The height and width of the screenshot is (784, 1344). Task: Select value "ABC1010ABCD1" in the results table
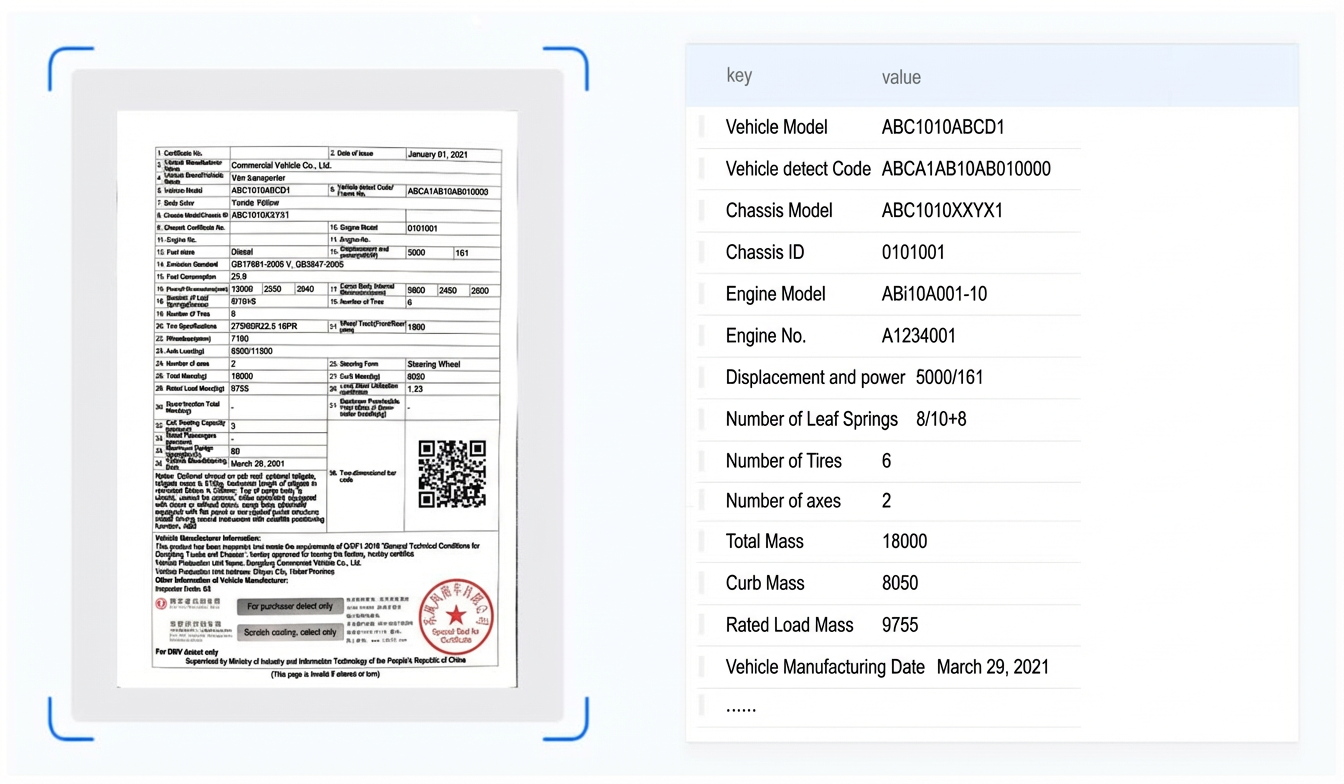pos(943,127)
